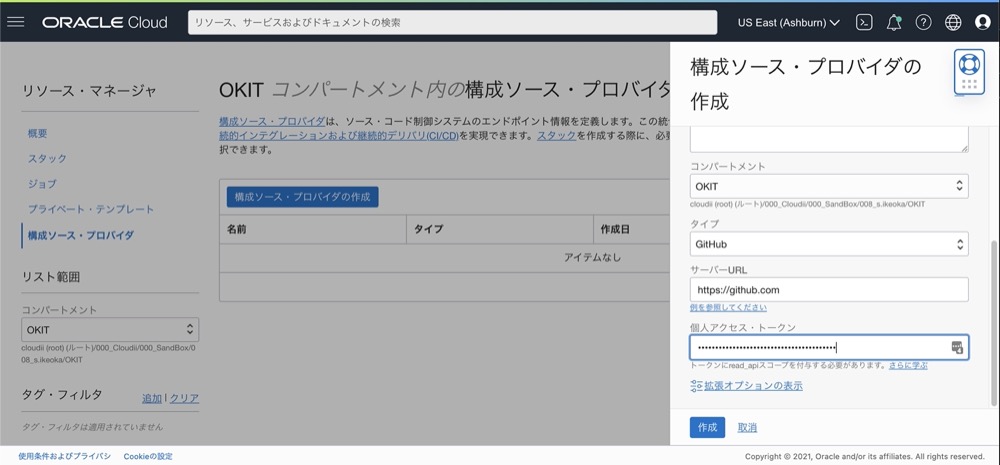Select 構成ソース・プロバイダ in sidebar
Viewport: 1000px width, 465px height.
point(81,235)
